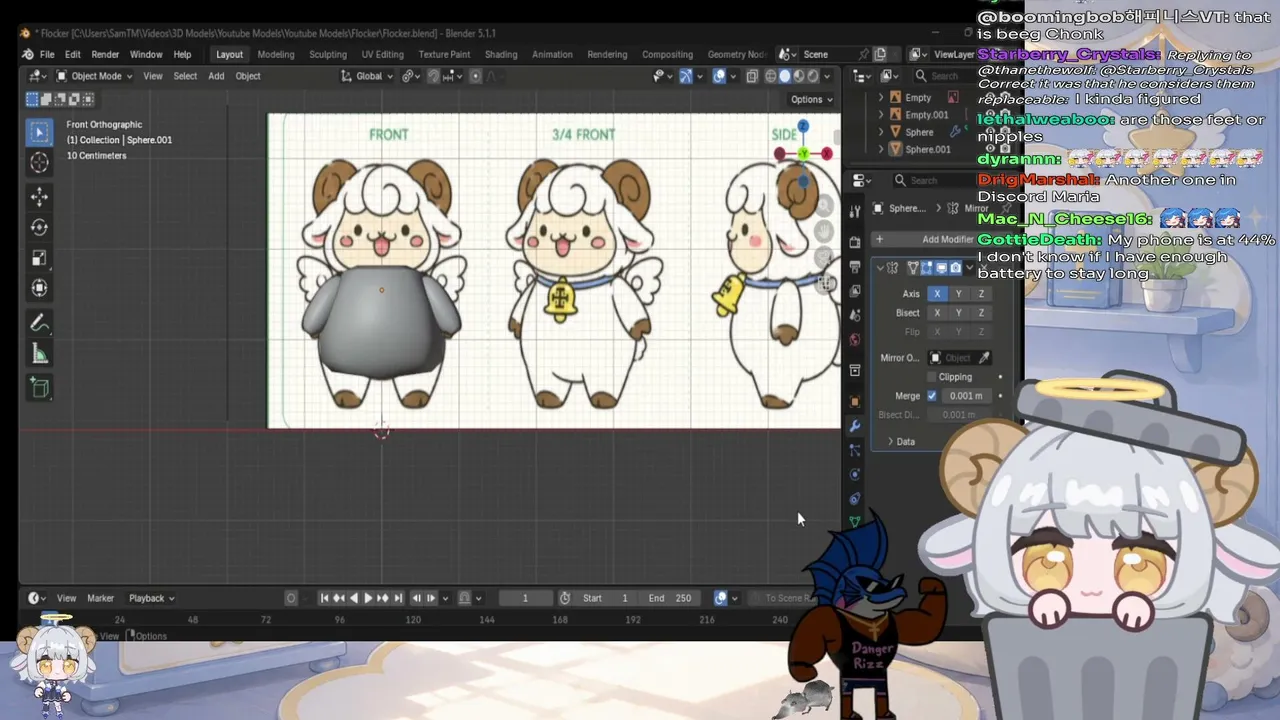Open the Render menu
Screen dimensions: 1280x720
105,54
